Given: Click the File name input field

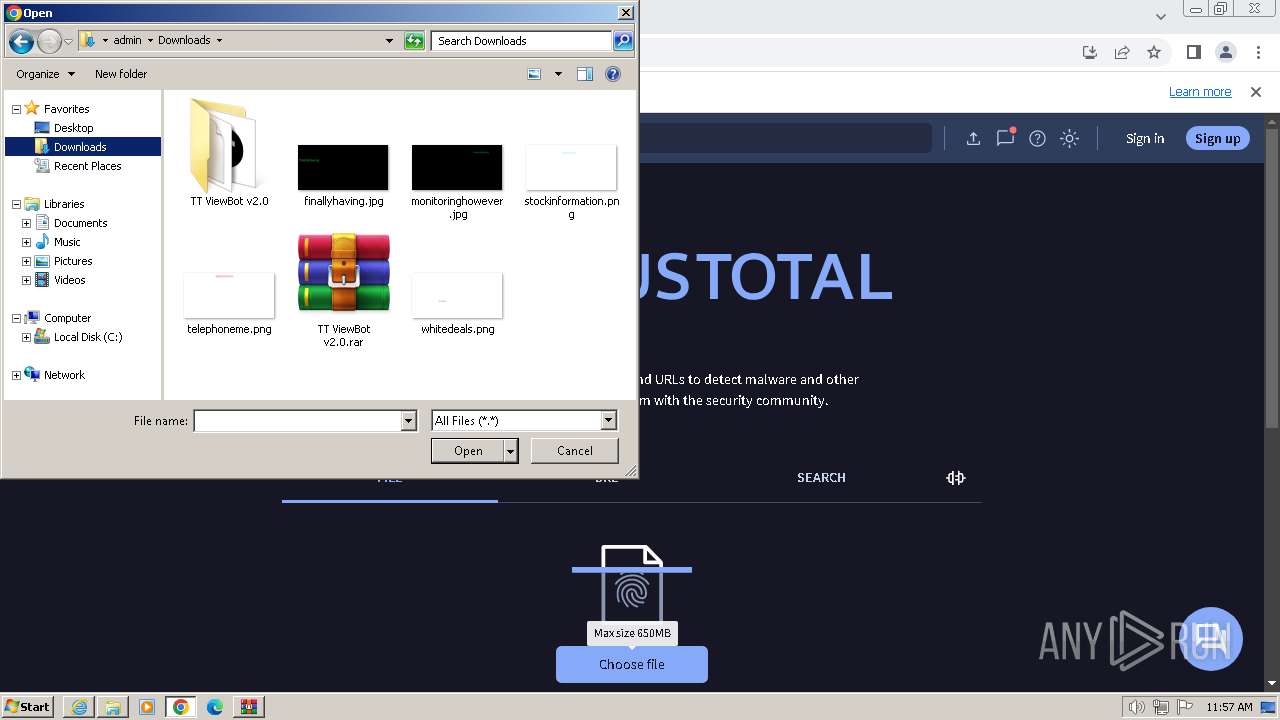Looking at the screenshot, I should (297, 421).
